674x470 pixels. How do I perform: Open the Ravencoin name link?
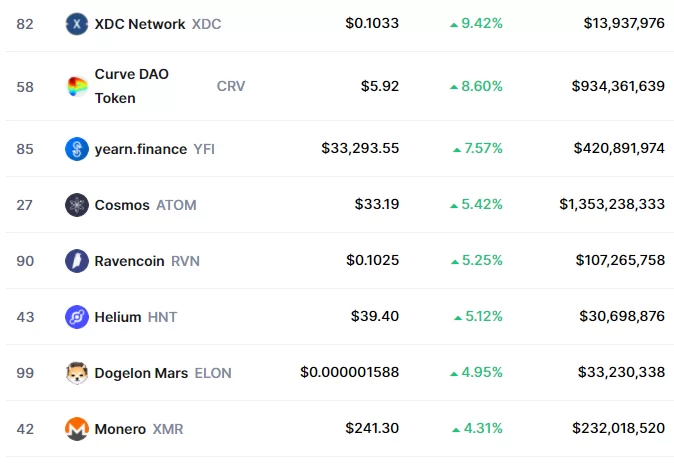129,261
